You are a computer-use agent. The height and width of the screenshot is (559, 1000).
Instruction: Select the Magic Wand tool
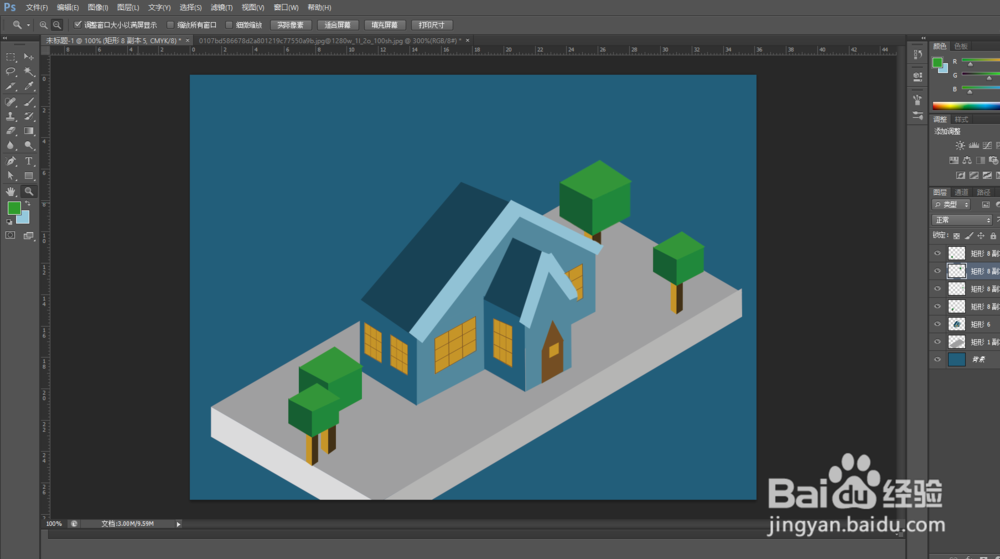click(x=29, y=72)
